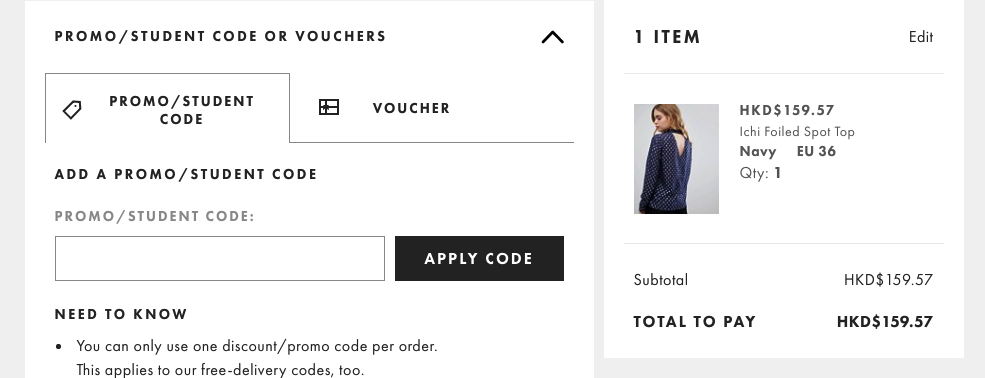The width and height of the screenshot is (985, 378).
Task: Edit the items in the bag
Action: (920, 37)
